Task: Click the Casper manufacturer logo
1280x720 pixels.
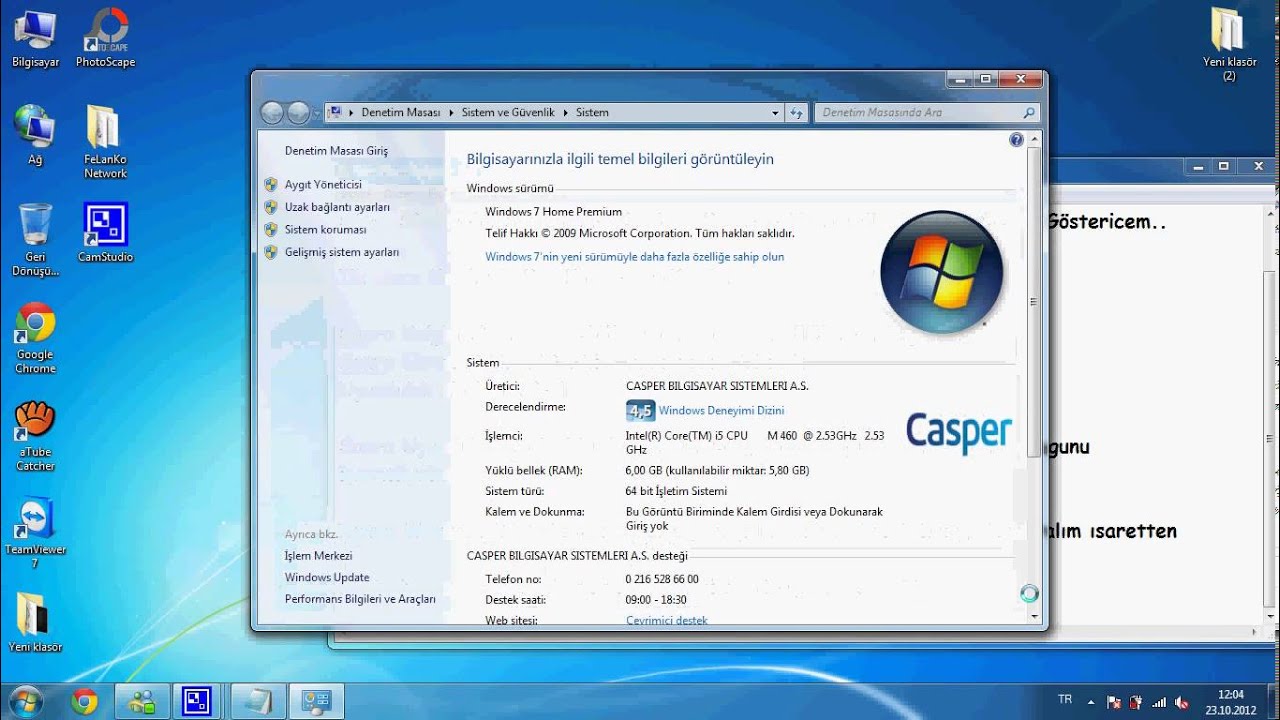Action: click(959, 432)
